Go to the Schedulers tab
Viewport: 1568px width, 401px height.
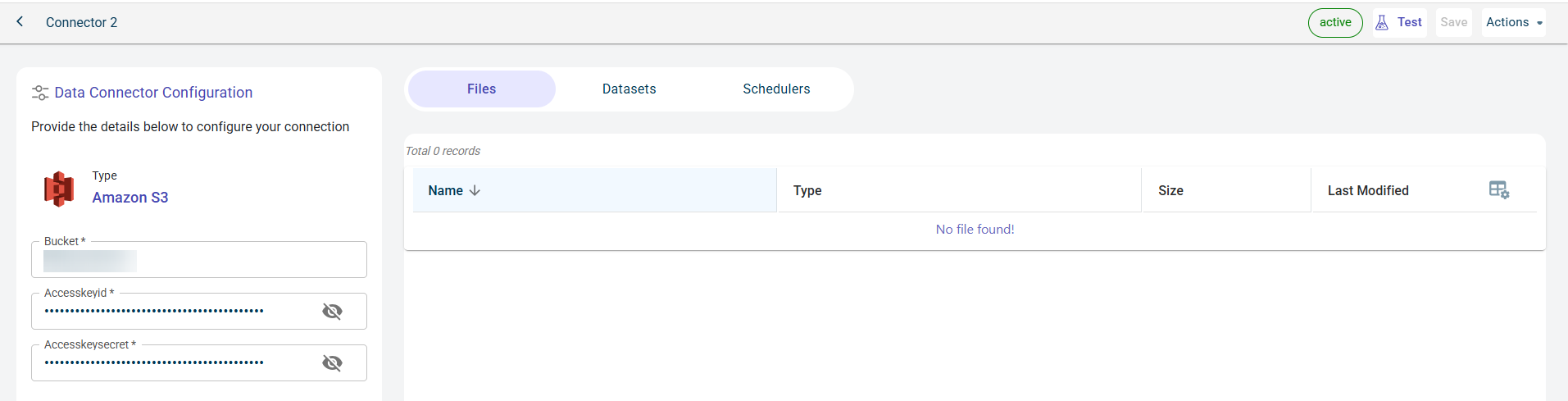(x=776, y=89)
